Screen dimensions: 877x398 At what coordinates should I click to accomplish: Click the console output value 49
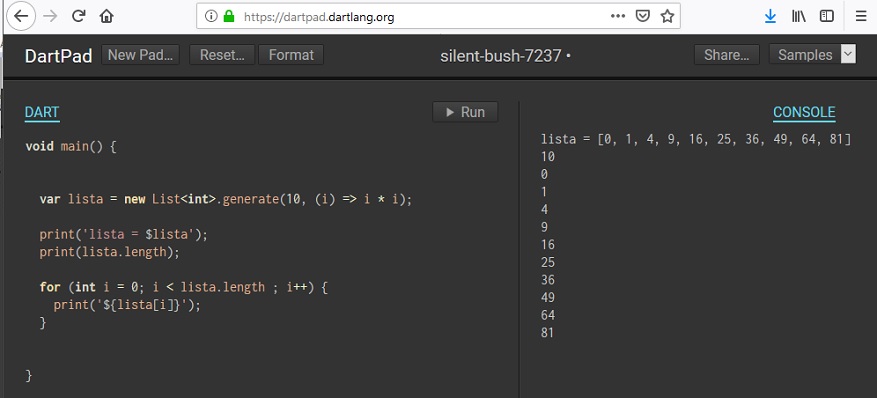tap(548, 297)
